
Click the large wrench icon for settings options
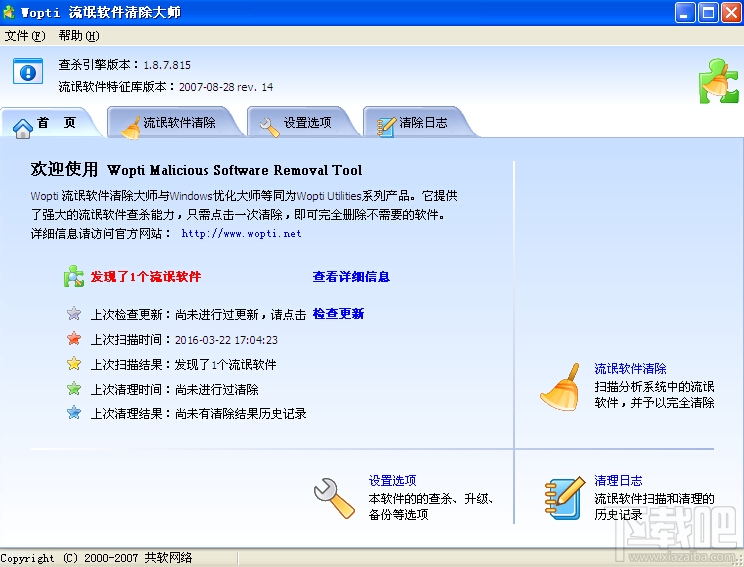[x=334, y=498]
